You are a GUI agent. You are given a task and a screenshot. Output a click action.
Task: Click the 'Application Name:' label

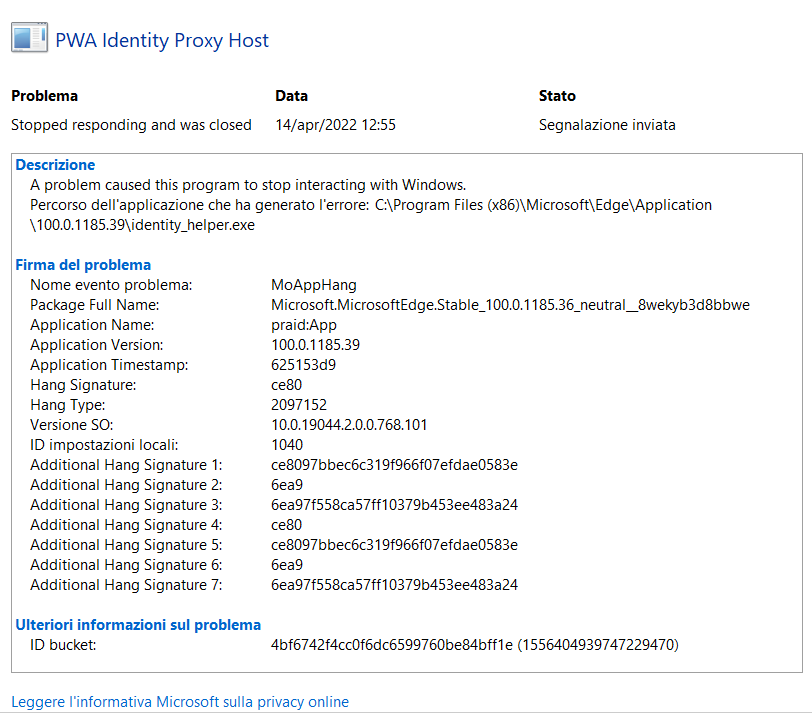[92, 325]
